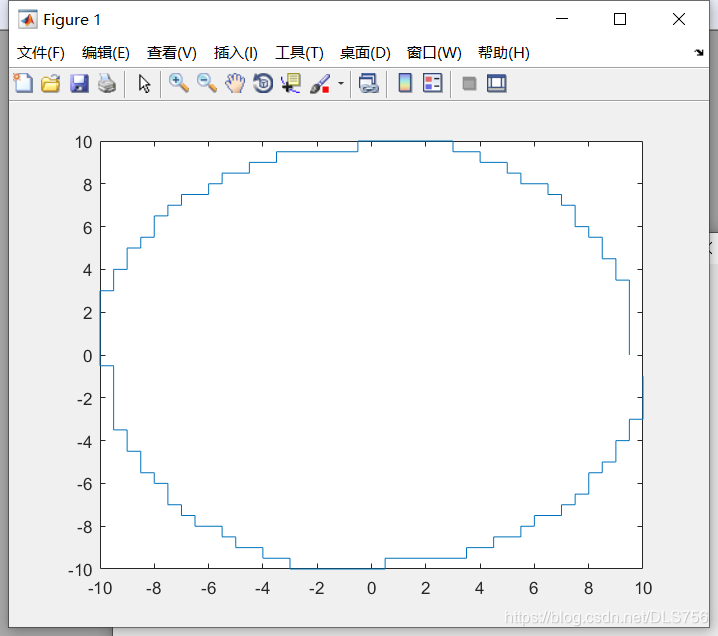Open the 编辑(E) menu
The width and height of the screenshot is (718, 636).
coord(106,53)
